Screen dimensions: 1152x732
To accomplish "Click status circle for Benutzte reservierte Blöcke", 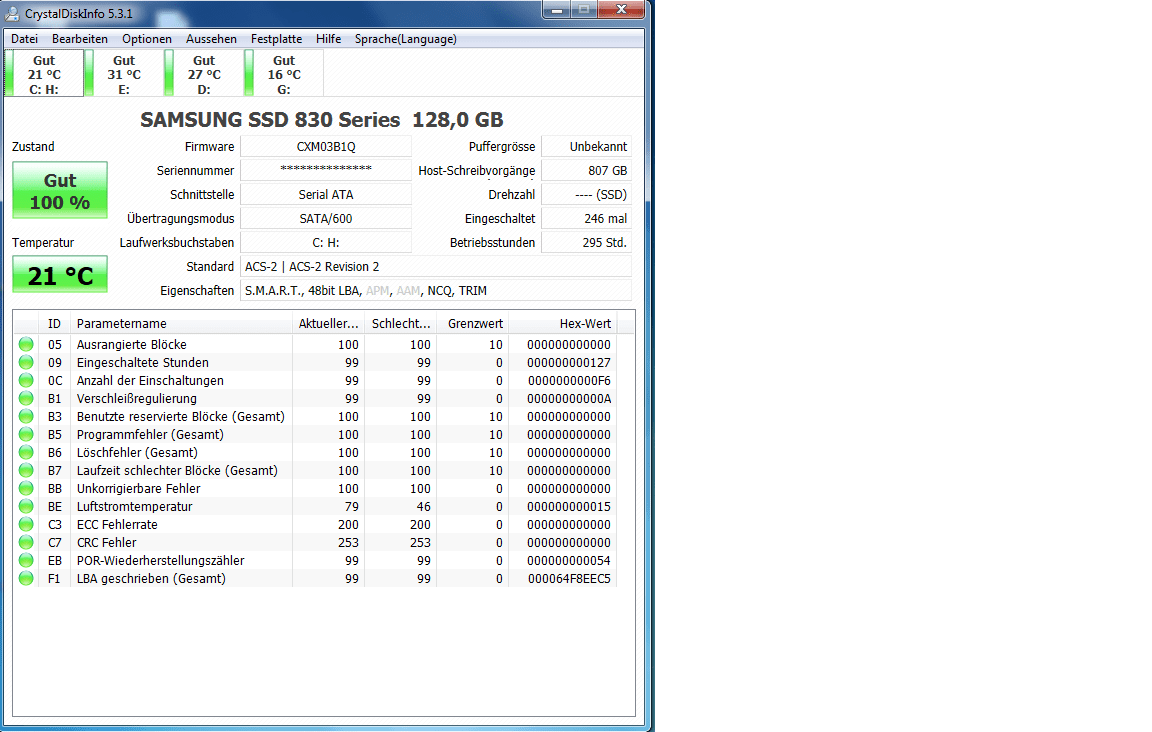I will point(26,416).
